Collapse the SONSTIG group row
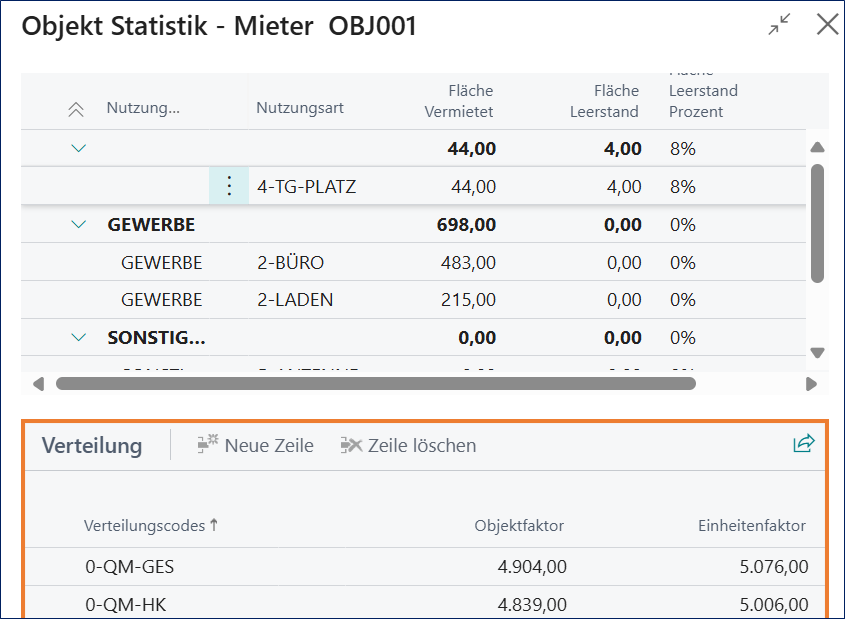Viewport: 845px width, 619px height. (x=78, y=337)
